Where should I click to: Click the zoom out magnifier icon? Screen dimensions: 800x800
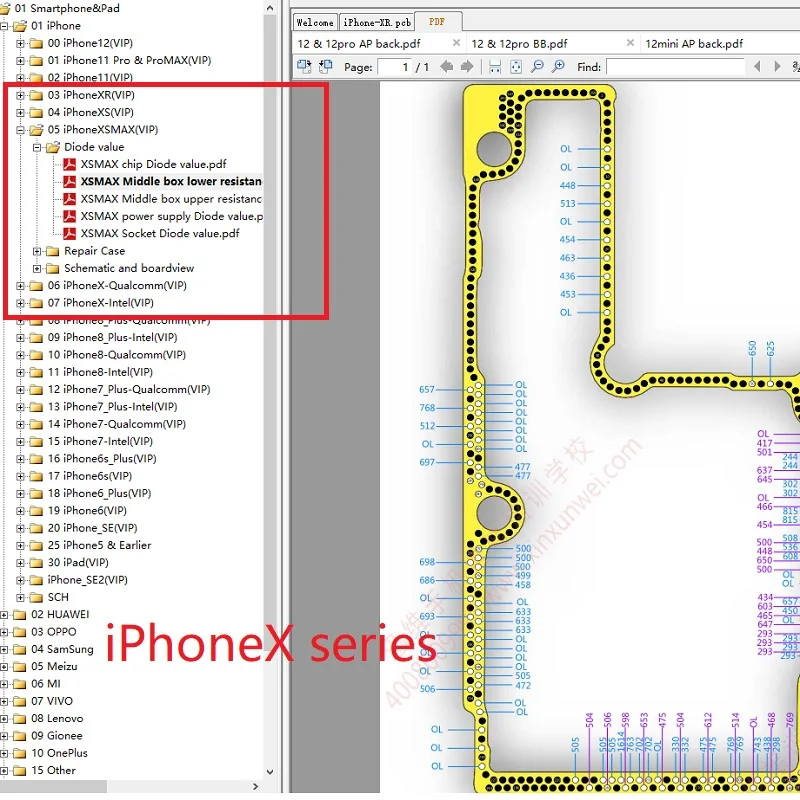tap(537, 66)
